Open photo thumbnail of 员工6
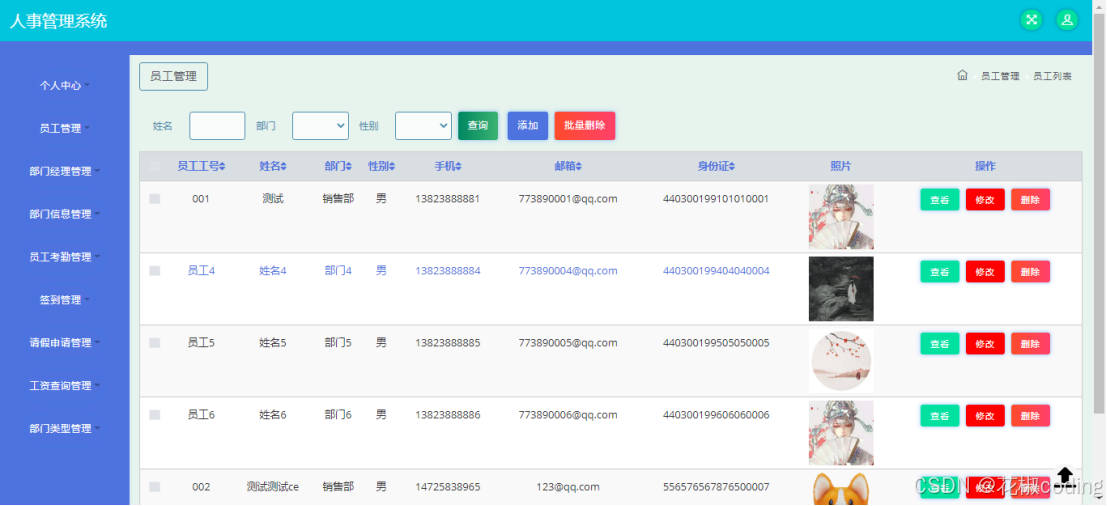 (841, 433)
